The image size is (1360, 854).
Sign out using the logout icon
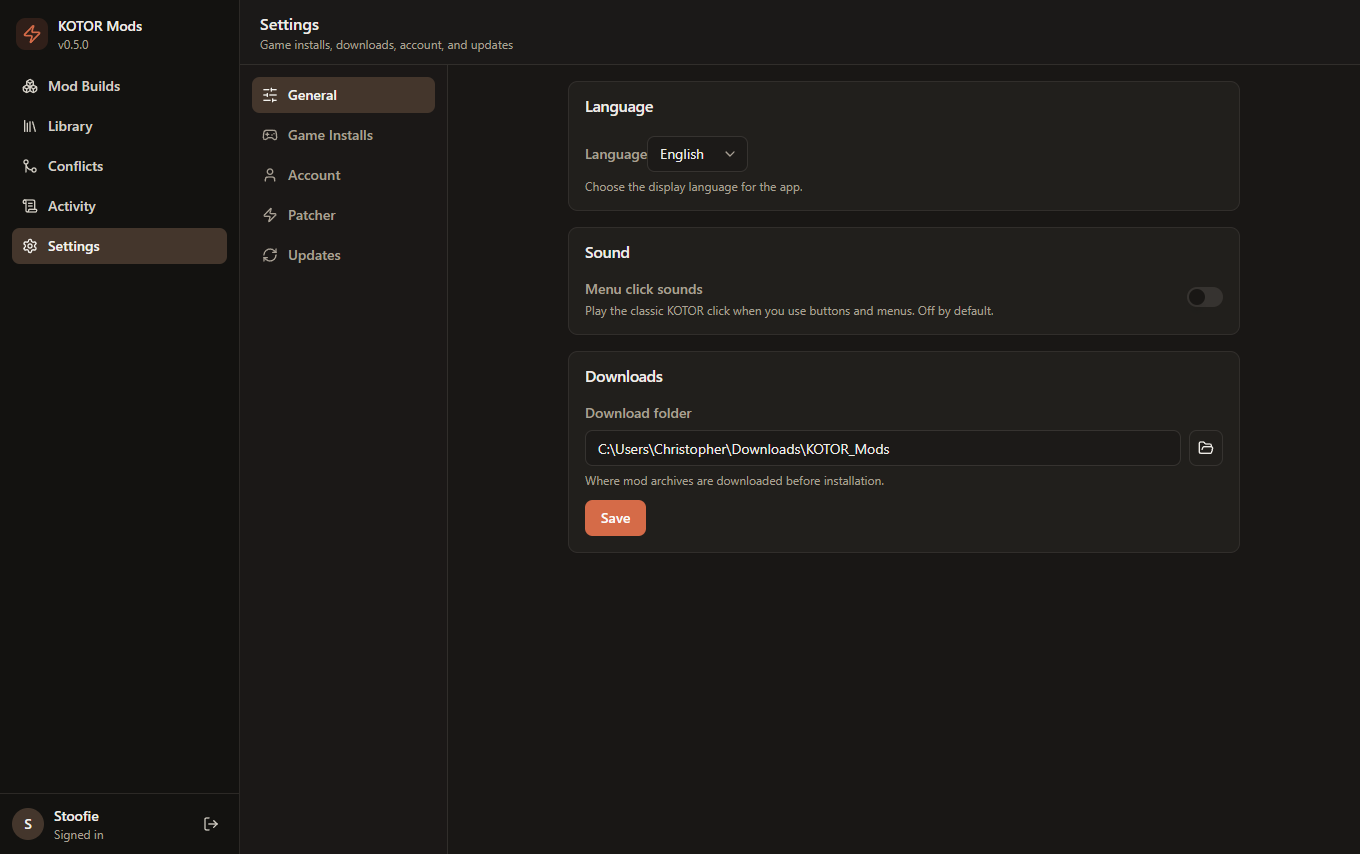pos(211,824)
